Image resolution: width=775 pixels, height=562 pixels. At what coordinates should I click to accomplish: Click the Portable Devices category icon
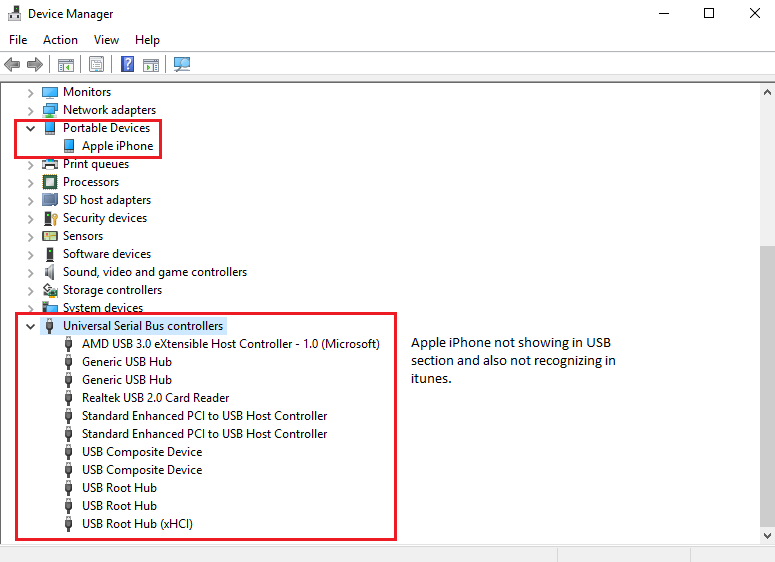50,128
